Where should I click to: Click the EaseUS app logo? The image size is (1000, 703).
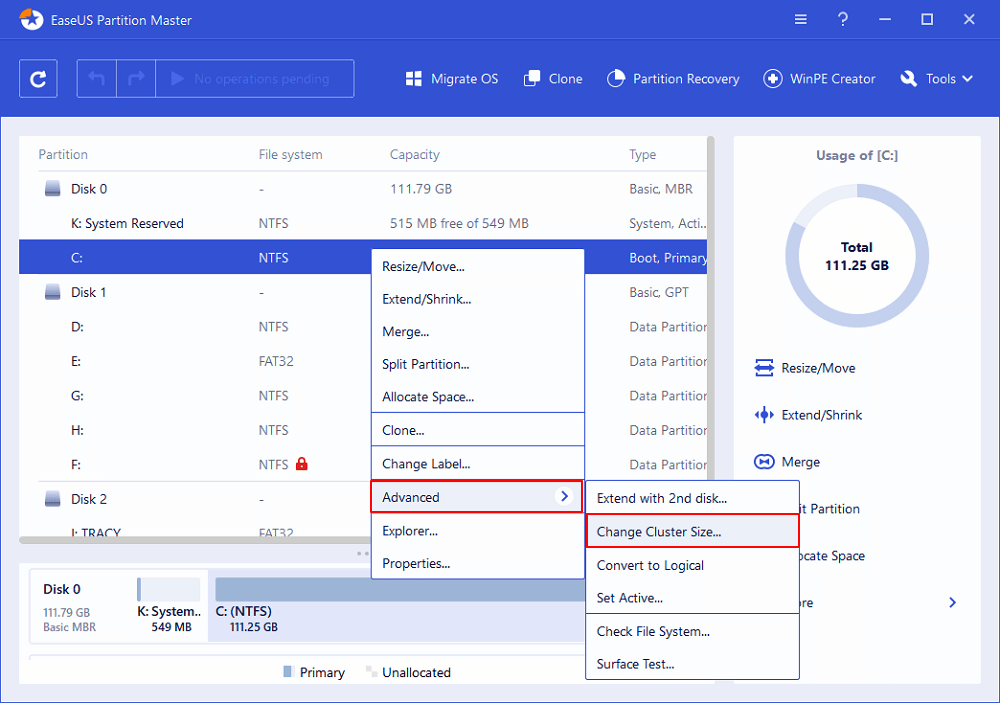pyautogui.click(x=31, y=20)
